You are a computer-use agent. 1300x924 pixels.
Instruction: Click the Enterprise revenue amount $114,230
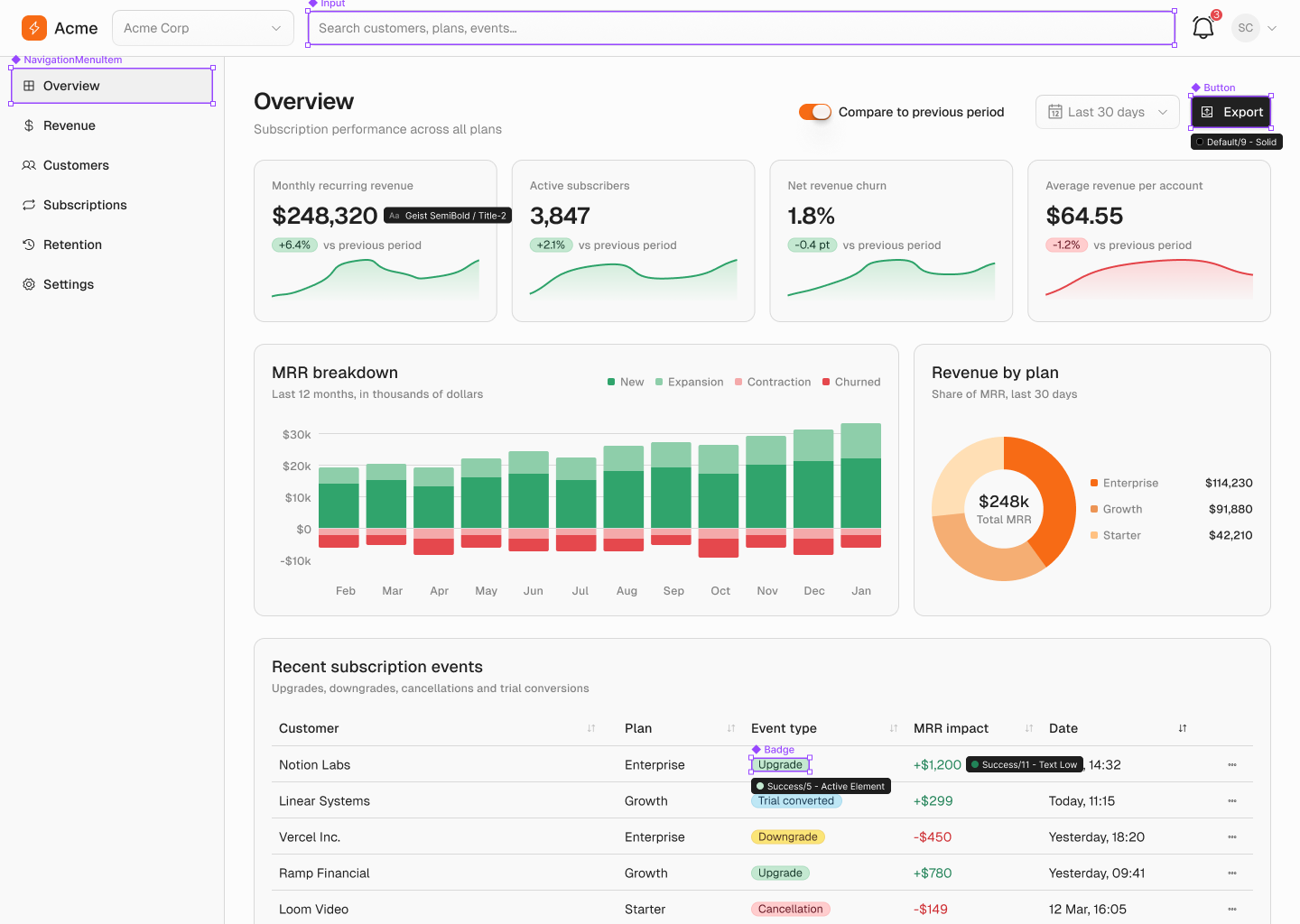pyautogui.click(x=1229, y=483)
